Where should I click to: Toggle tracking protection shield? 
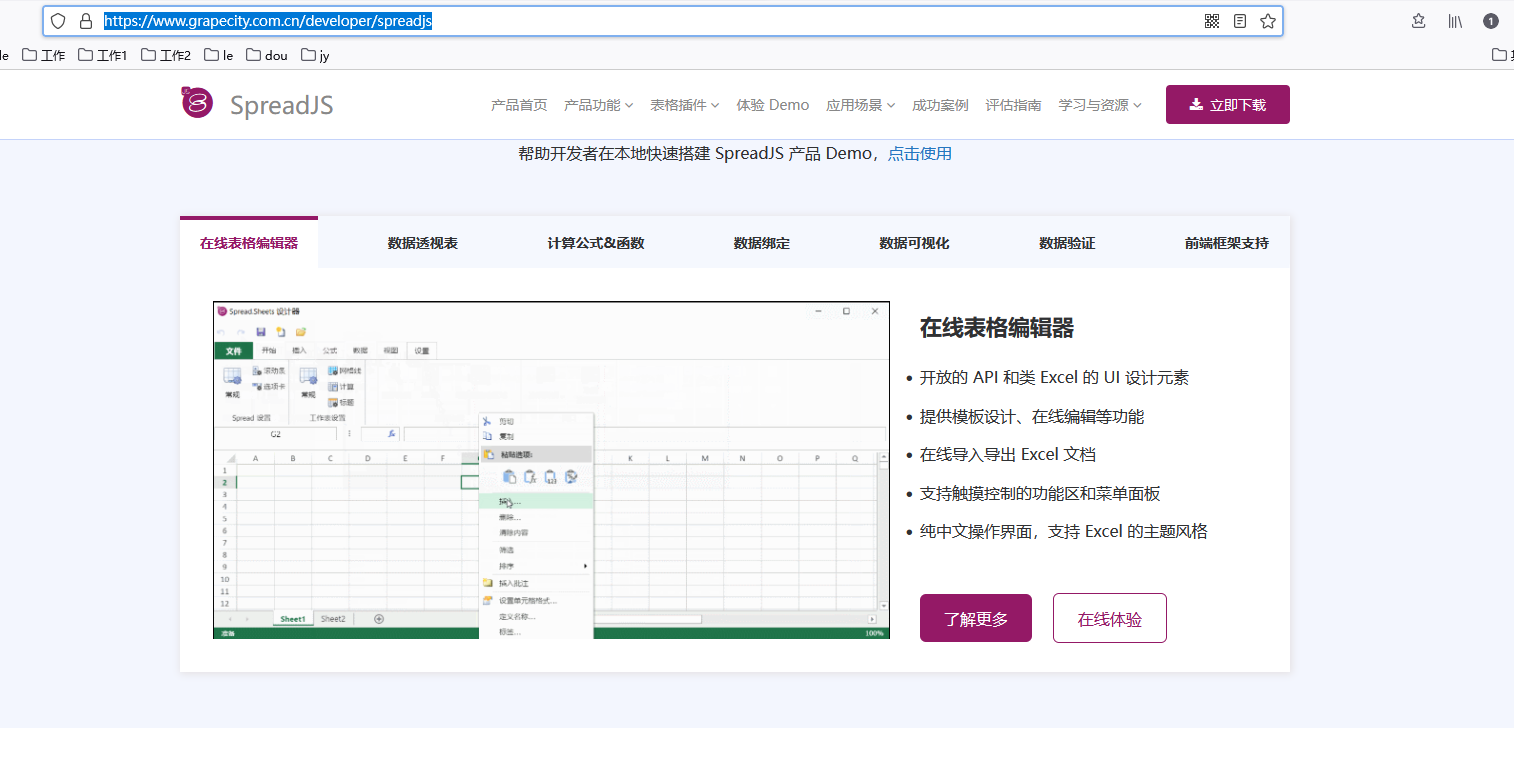pos(57,20)
